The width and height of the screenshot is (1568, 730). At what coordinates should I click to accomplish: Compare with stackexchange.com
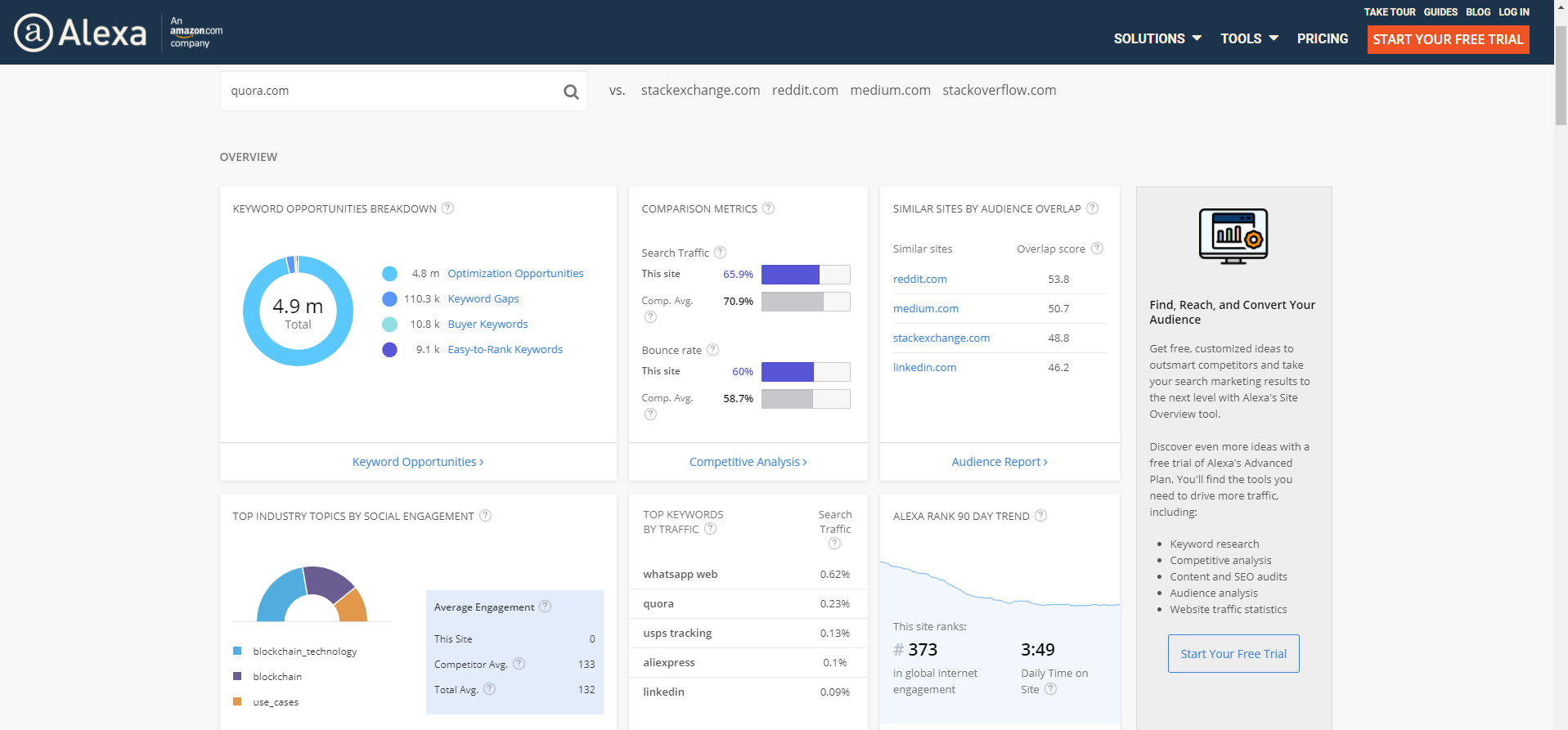[x=700, y=90]
